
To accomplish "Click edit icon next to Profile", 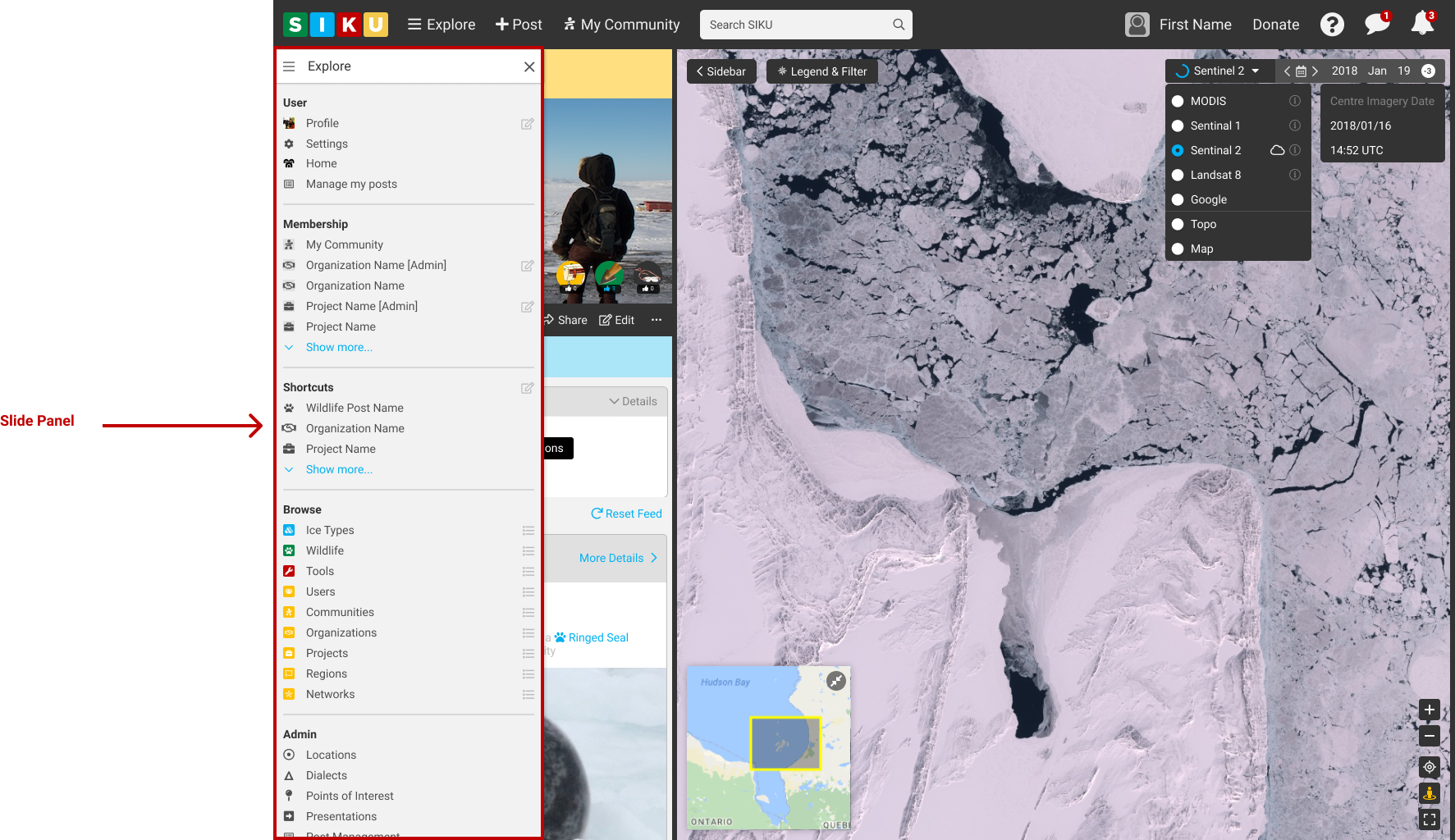I will coord(527,124).
